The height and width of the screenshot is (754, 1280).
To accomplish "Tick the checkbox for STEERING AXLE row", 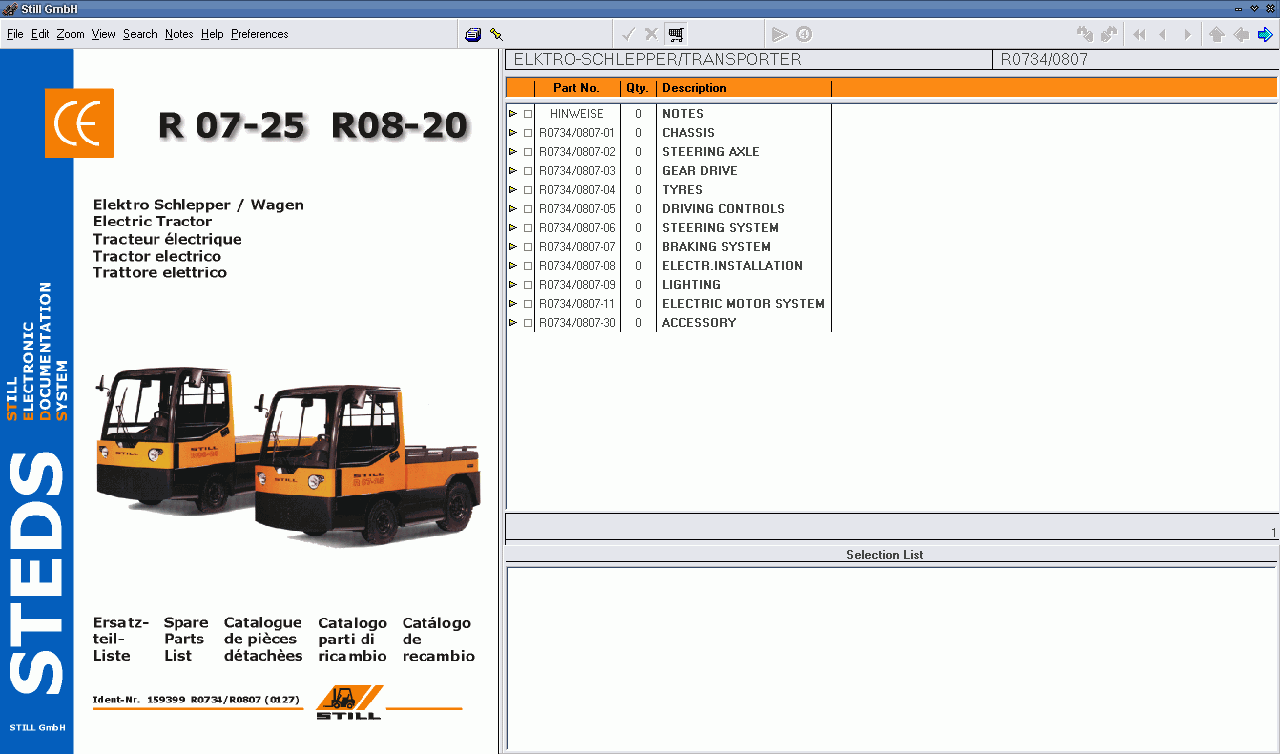I will pos(528,152).
